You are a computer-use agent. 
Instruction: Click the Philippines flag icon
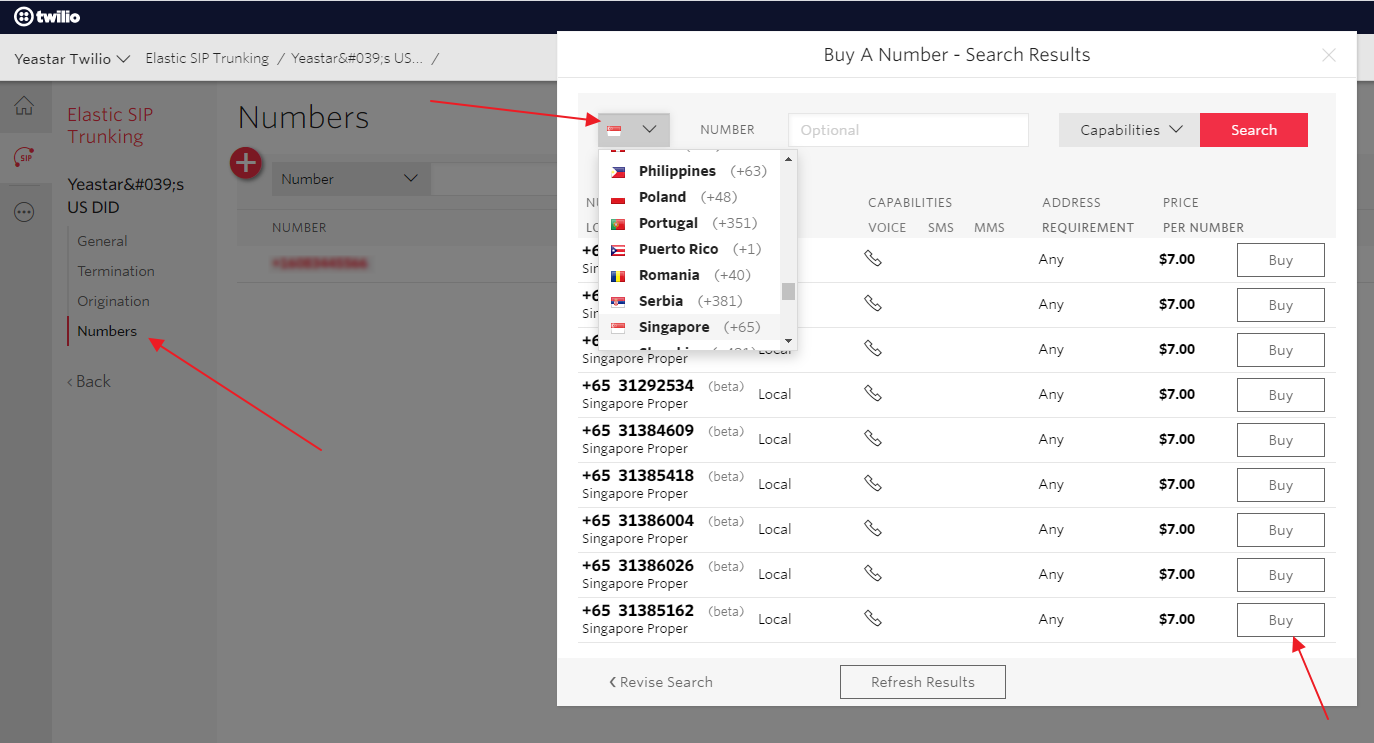click(x=618, y=172)
